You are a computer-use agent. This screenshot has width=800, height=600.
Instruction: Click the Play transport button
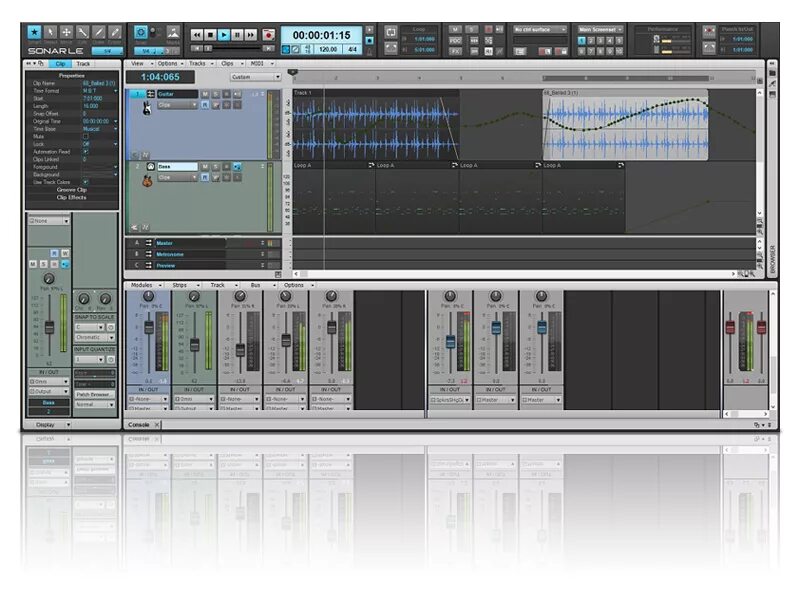pyautogui.click(x=223, y=35)
